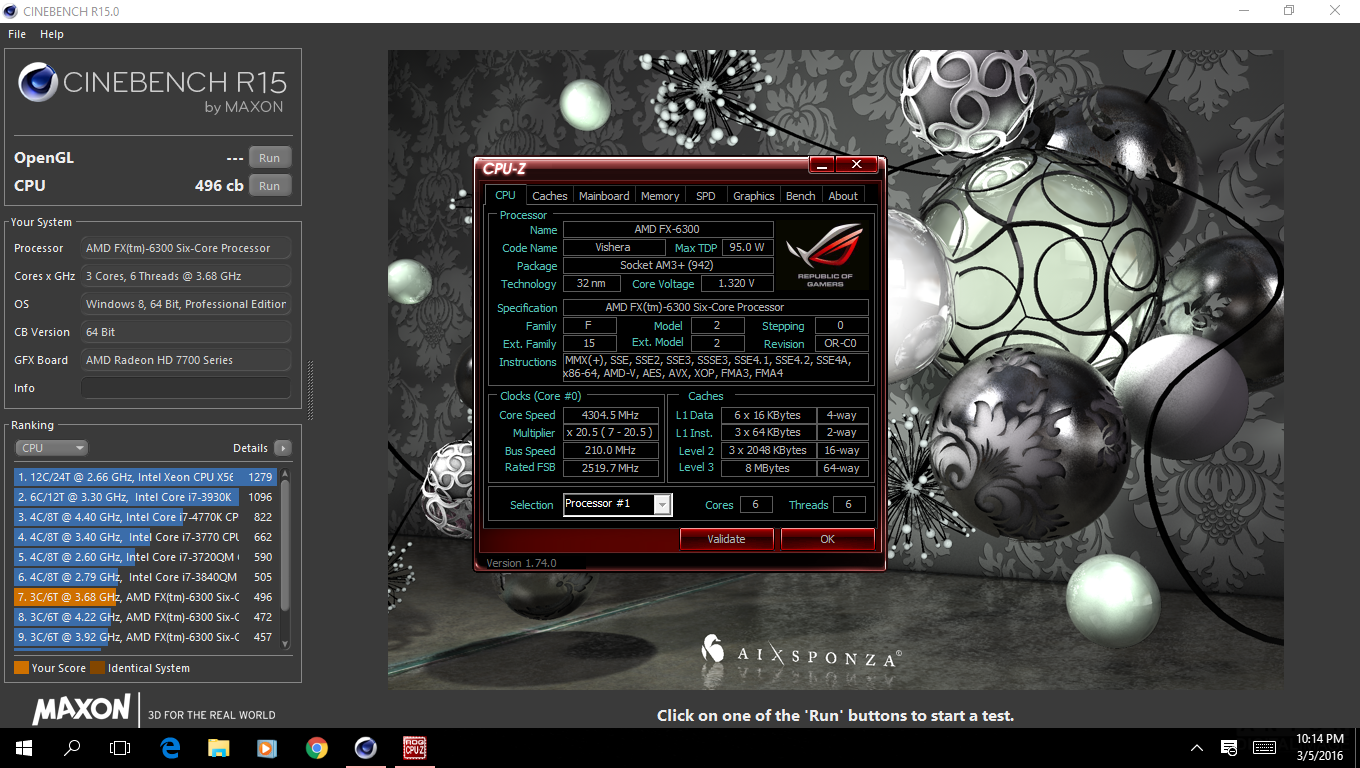This screenshot has width=1360, height=768.
Task: Open the media player taskbar icon
Action: [x=267, y=747]
